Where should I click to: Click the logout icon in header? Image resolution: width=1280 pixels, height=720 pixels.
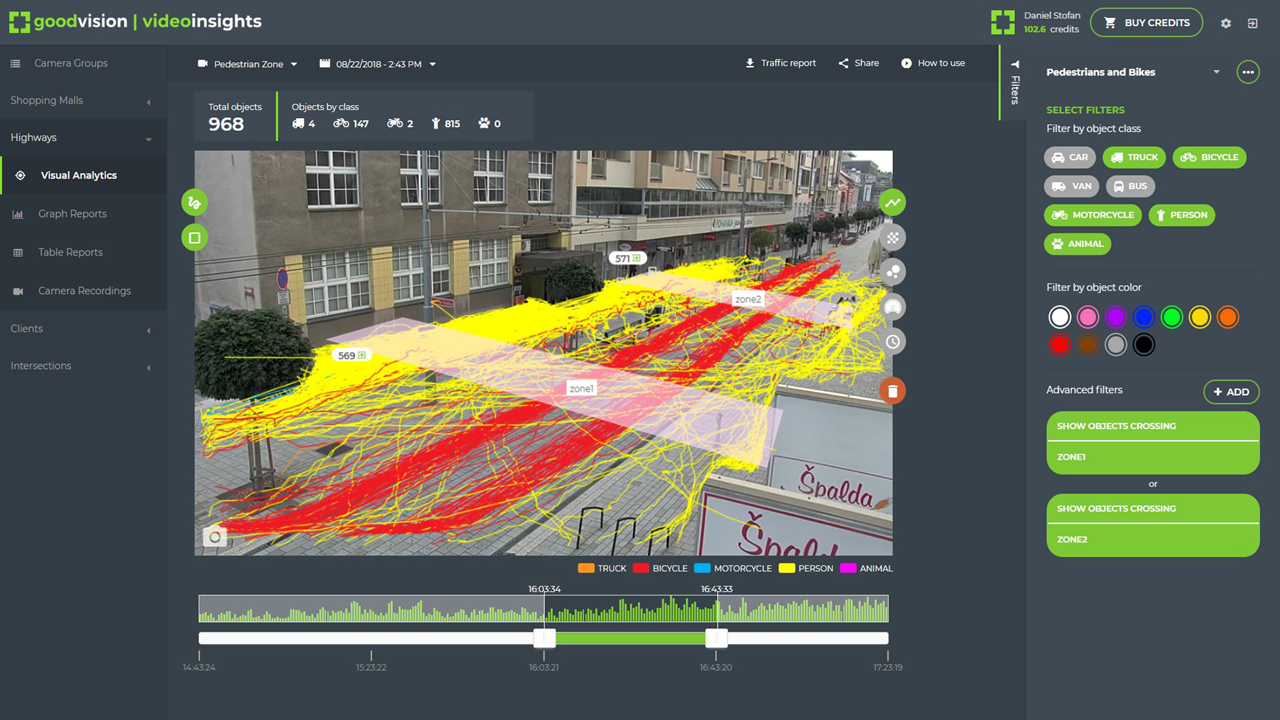click(1253, 23)
